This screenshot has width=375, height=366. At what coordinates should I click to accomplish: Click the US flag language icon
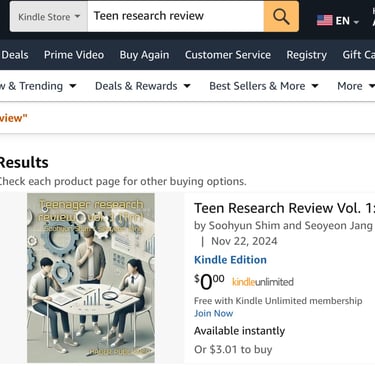coord(324,21)
